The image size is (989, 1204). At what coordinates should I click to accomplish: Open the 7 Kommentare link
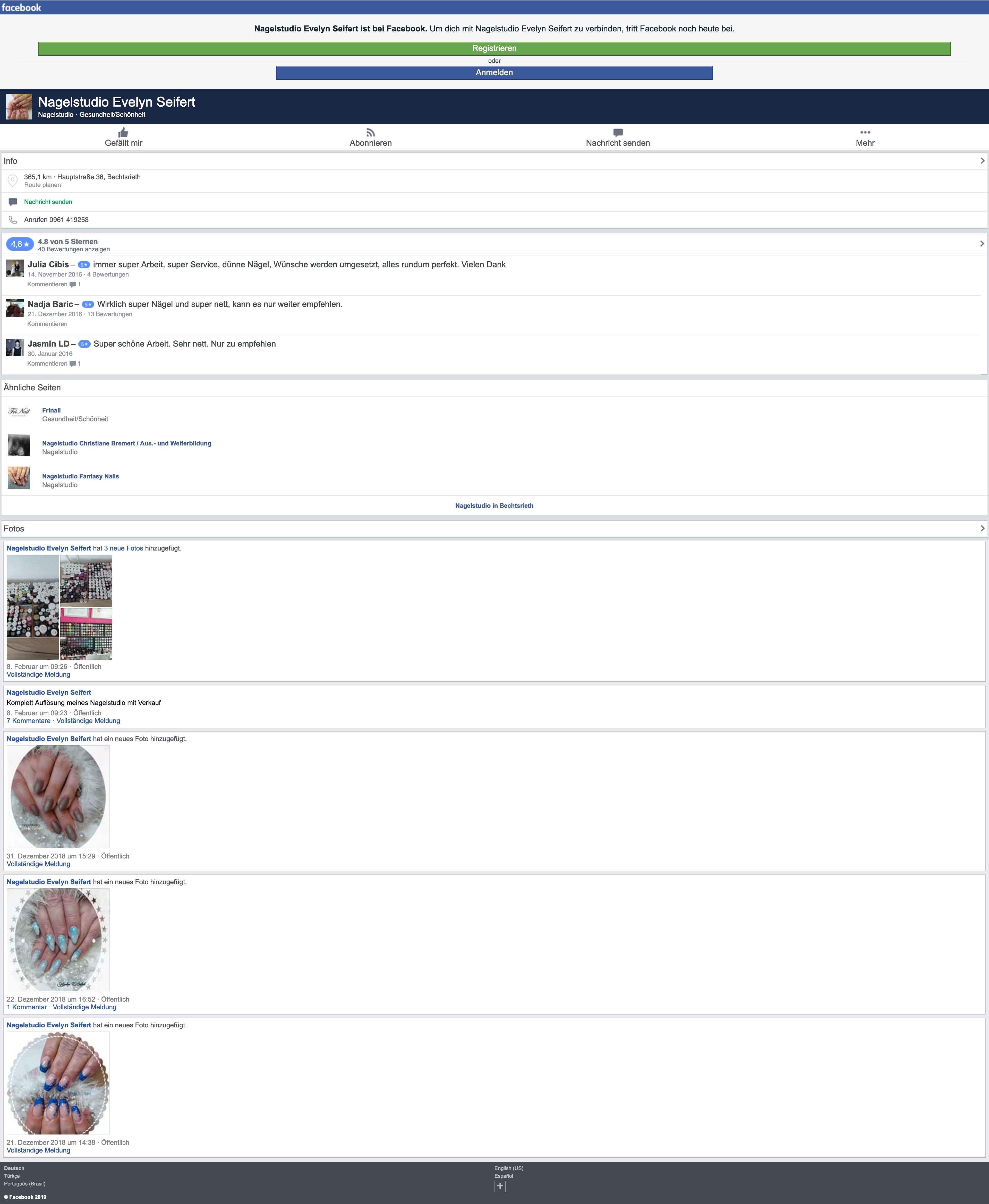point(29,721)
